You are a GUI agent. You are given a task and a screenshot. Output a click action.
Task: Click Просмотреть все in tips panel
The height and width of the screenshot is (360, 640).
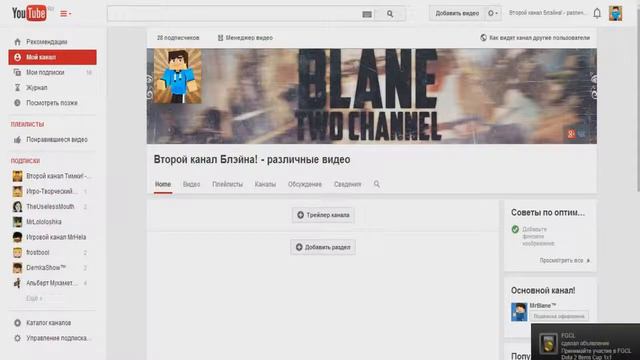[x=564, y=260]
